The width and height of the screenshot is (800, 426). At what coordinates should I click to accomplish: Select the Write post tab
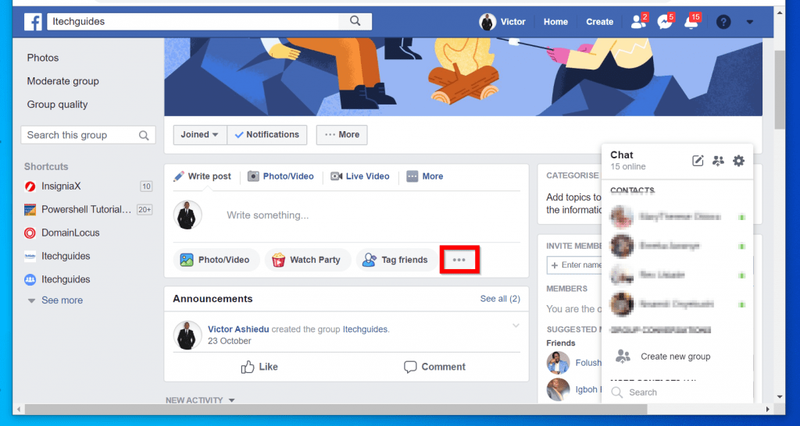point(202,177)
